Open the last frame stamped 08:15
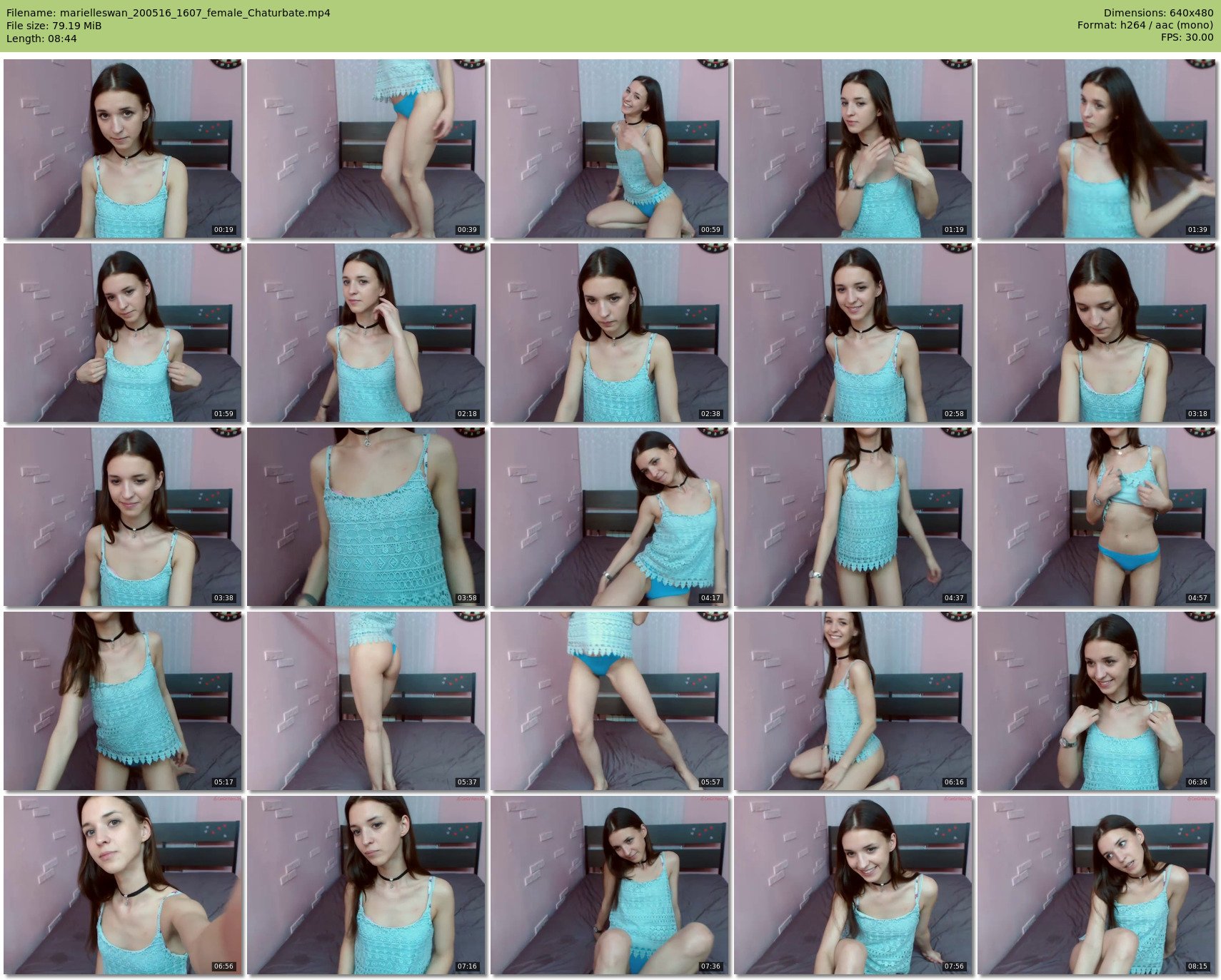The width and height of the screenshot is (1221, 980). click(1097, 885)
